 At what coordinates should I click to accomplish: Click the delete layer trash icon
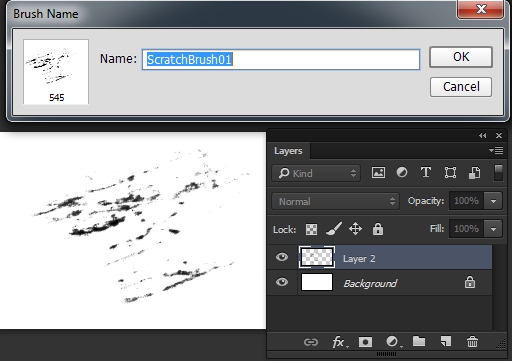click(472, 342)
